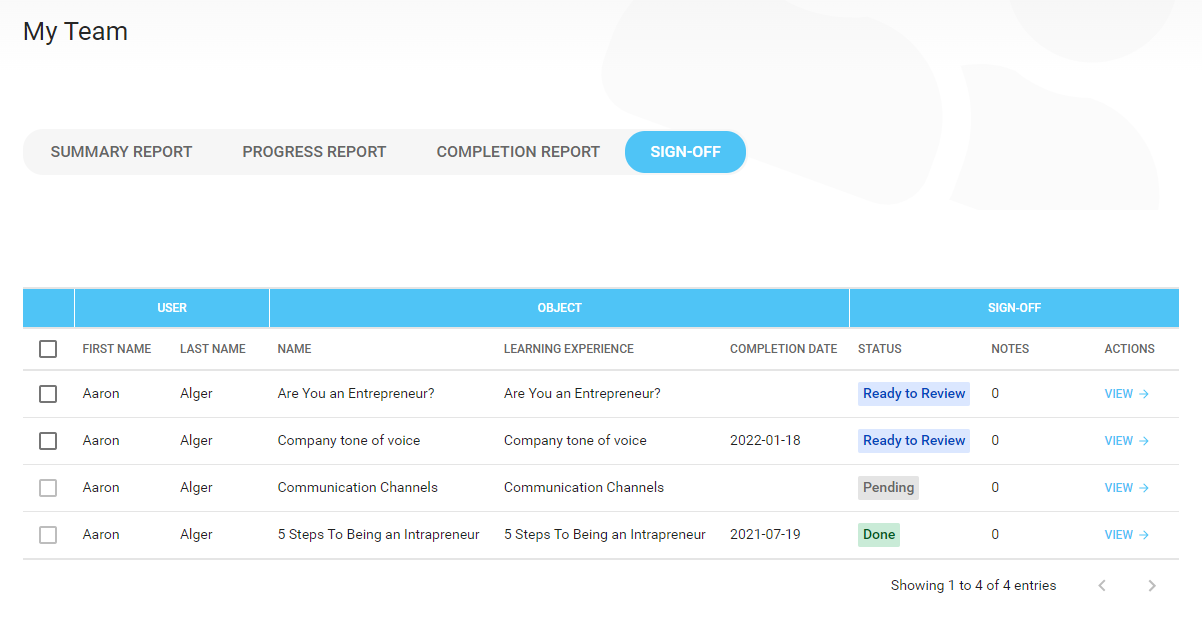1202x639 pixels.
Task: Switch to the Progress Report tab
Action: pos(314,151)
